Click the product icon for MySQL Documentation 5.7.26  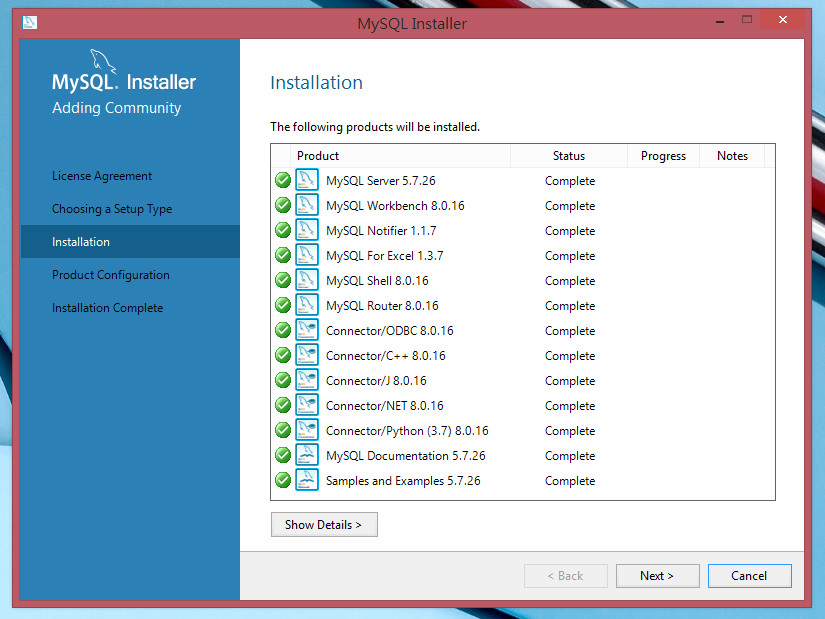pyautogui.click(x=307, y=455)
